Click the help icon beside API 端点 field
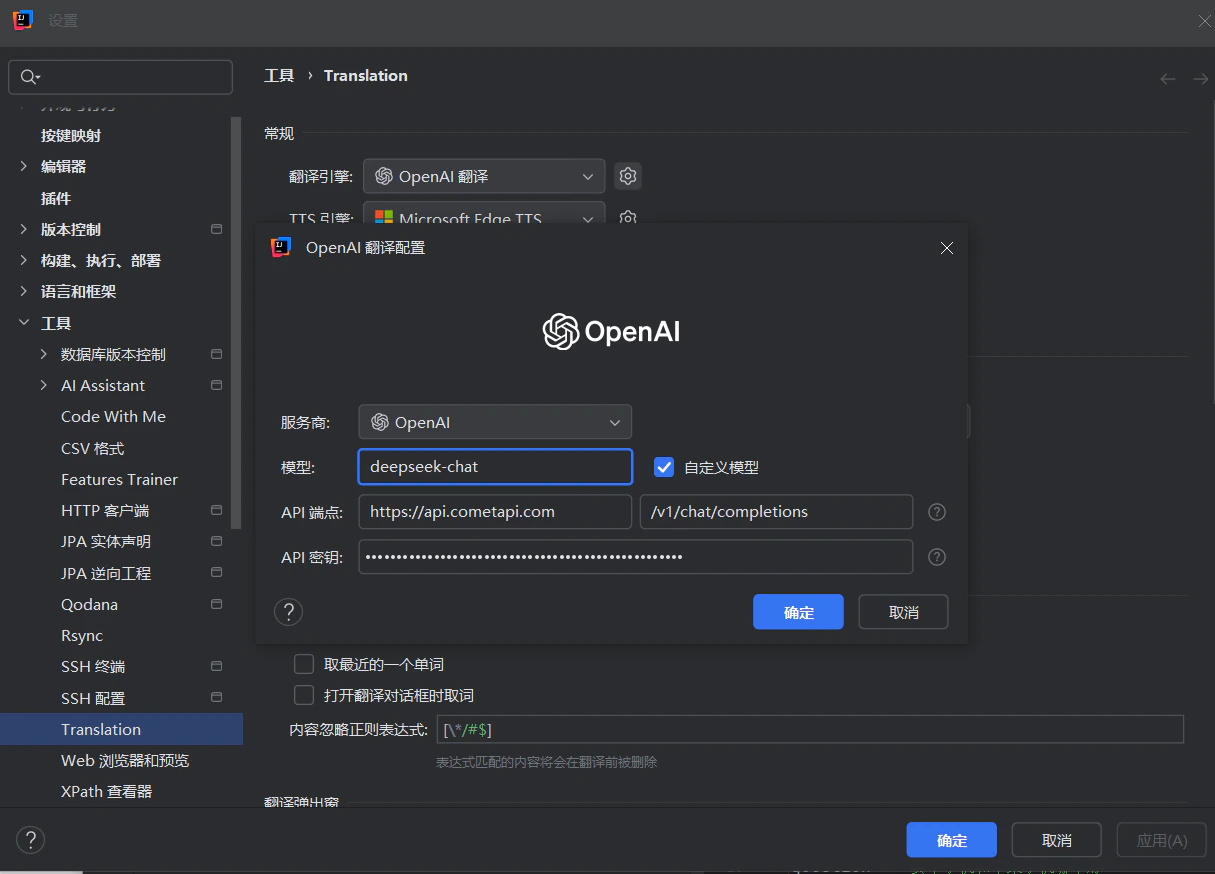 (x=936, y=511)
